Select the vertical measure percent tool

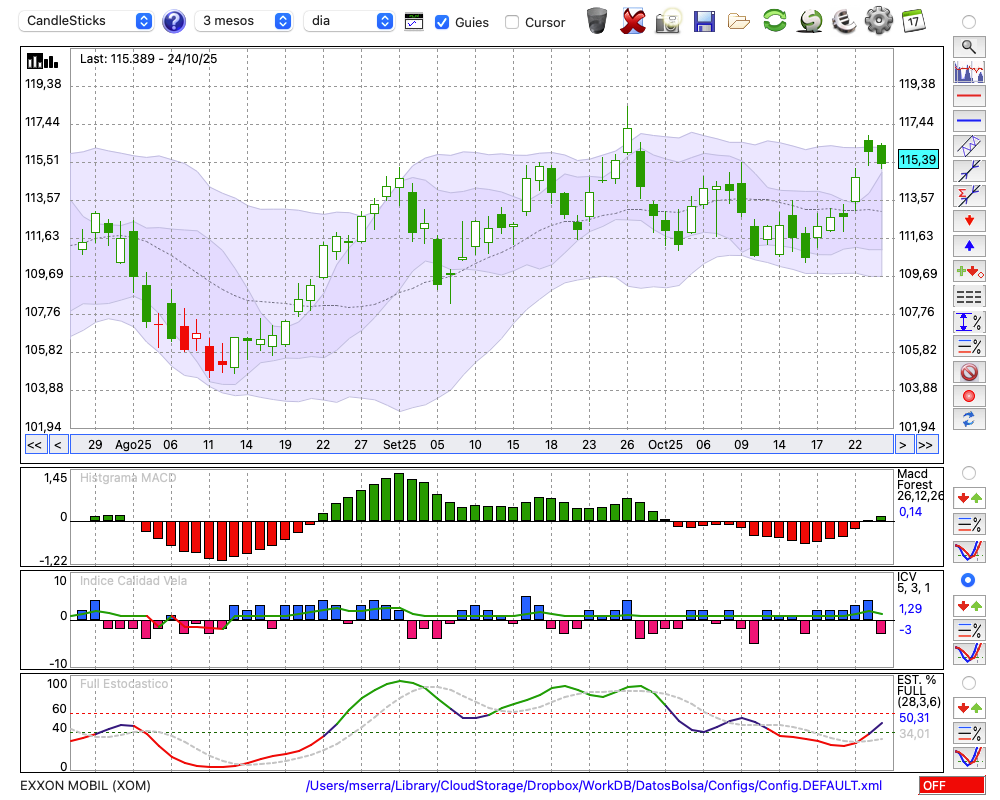click(969, 322)
